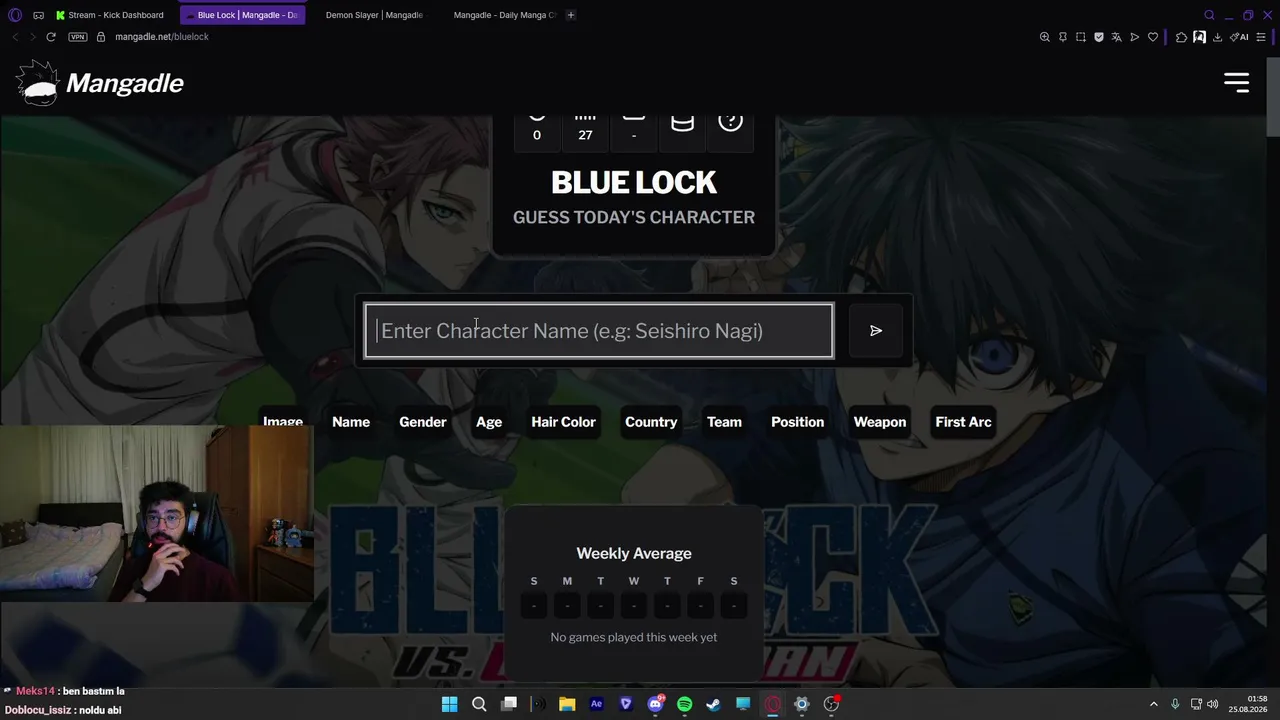Open the AI assistant button in the toolbar
The image size is (1280, 720).
pos(1240,37)
